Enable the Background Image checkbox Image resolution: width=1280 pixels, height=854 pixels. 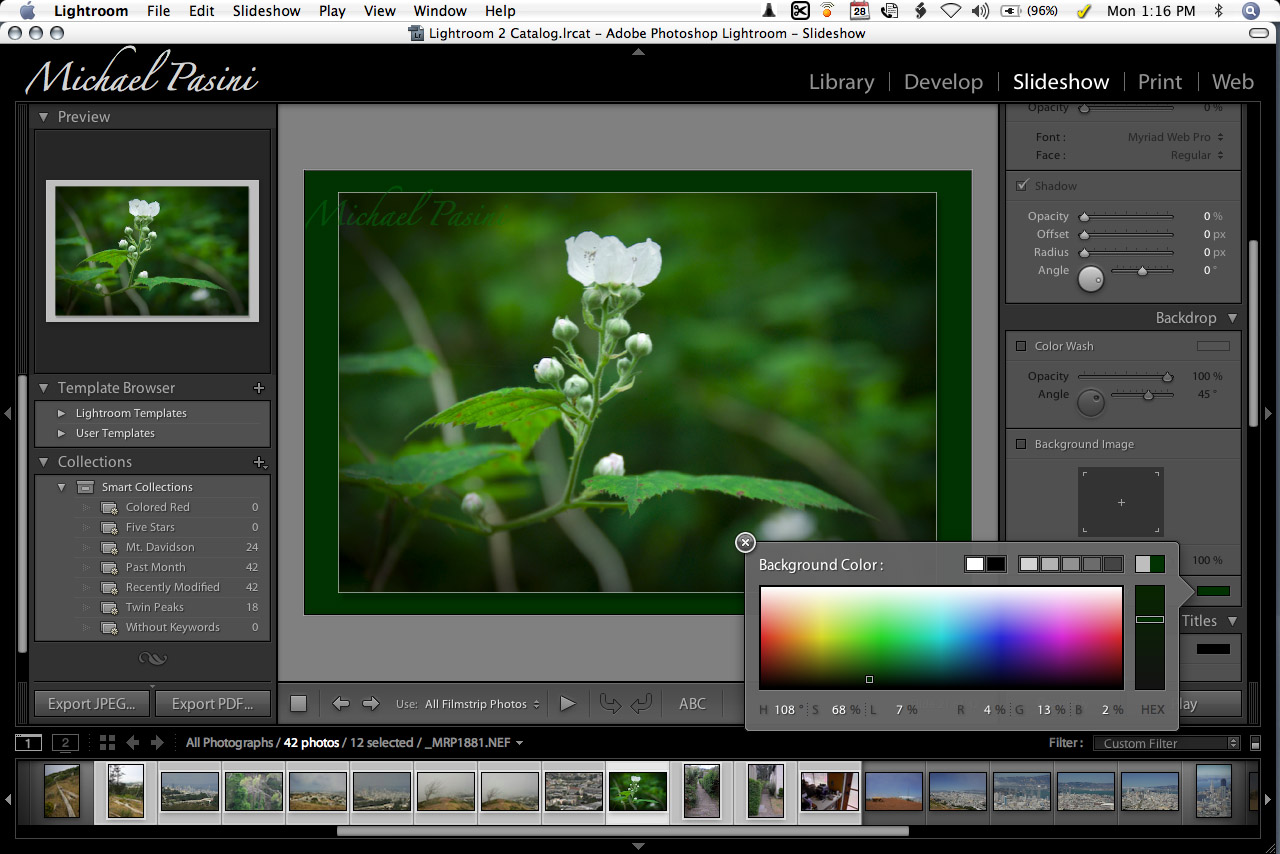1021,444
